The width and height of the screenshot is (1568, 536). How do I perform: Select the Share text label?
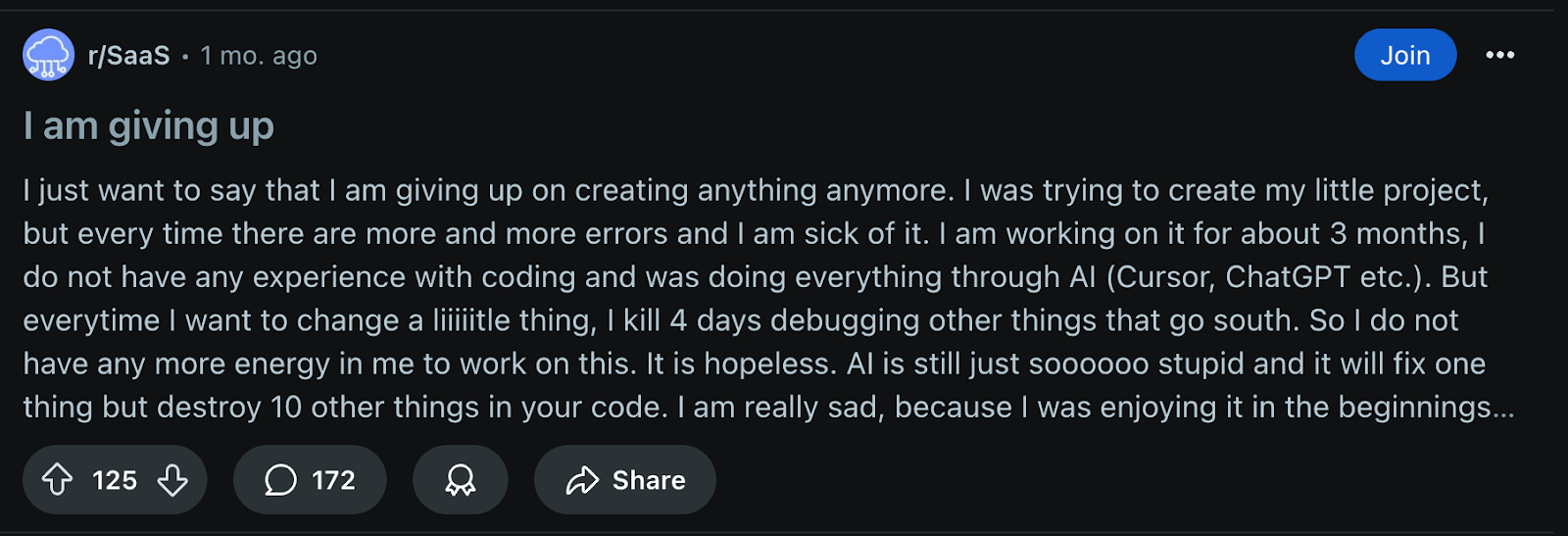click(649, 480)
